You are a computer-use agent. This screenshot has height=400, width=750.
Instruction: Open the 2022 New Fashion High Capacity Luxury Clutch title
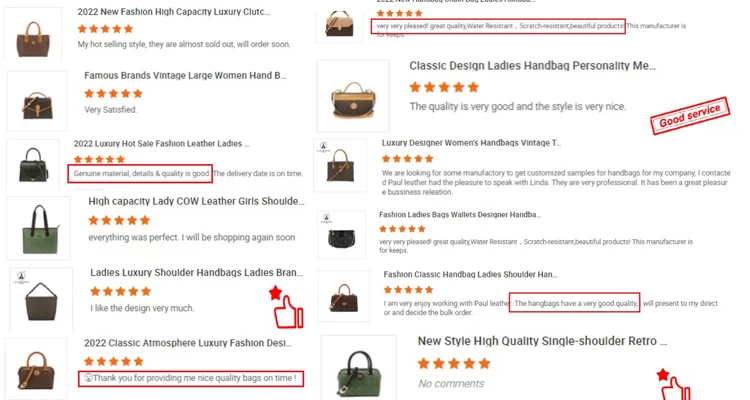[x=174, y=12]
